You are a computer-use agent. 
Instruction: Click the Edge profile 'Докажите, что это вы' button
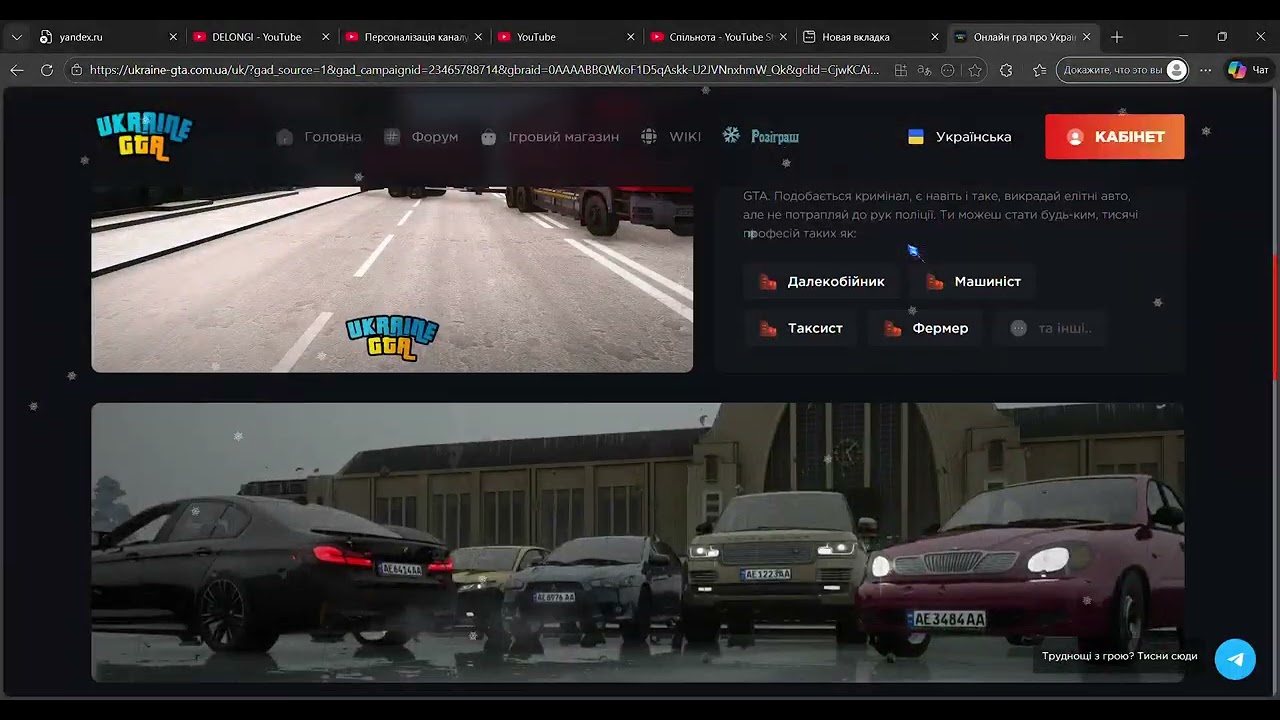coord(1122,70)
